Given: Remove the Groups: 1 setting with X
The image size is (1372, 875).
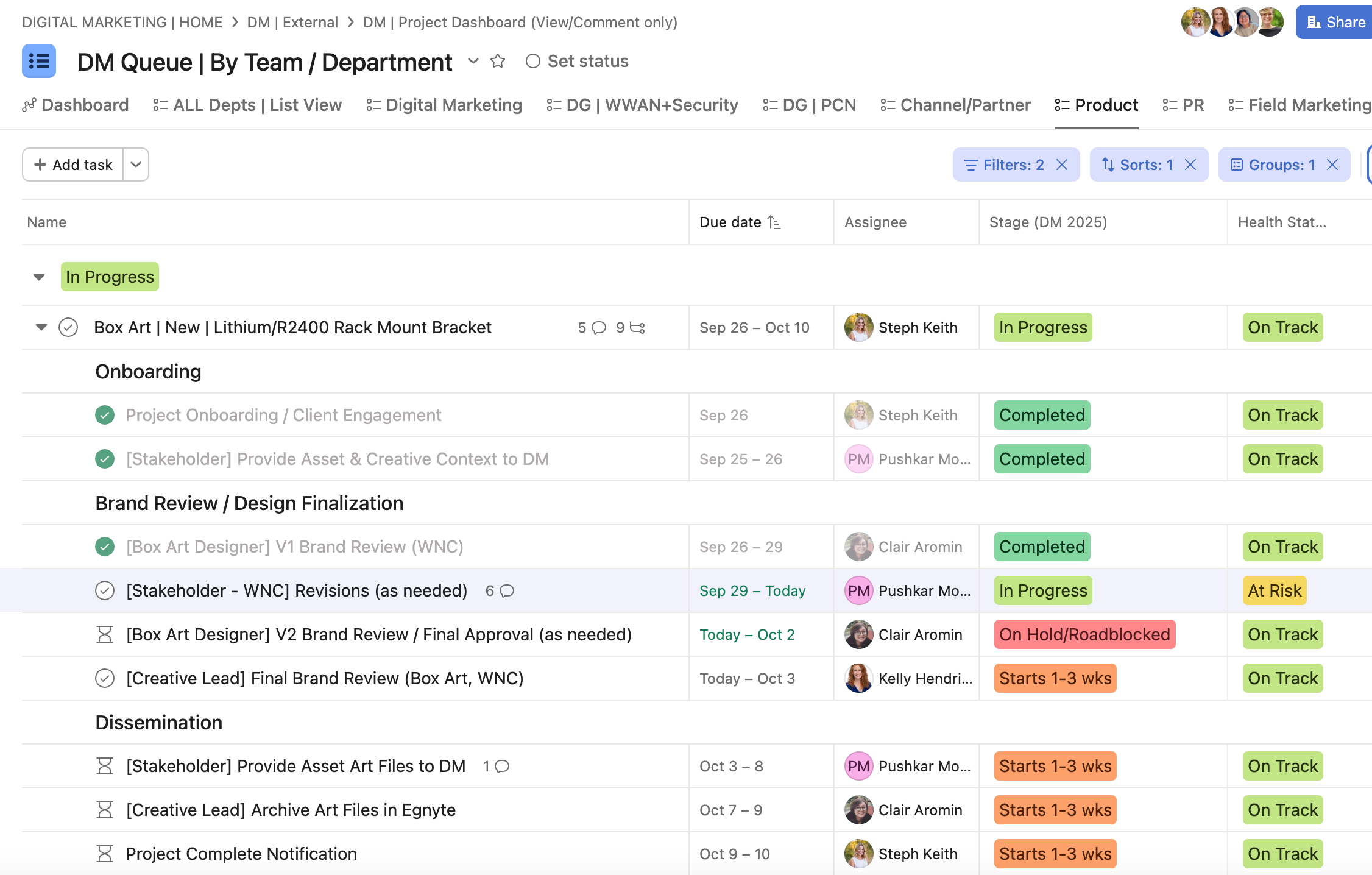Looking at the screenshot, I should [1332, 165].
